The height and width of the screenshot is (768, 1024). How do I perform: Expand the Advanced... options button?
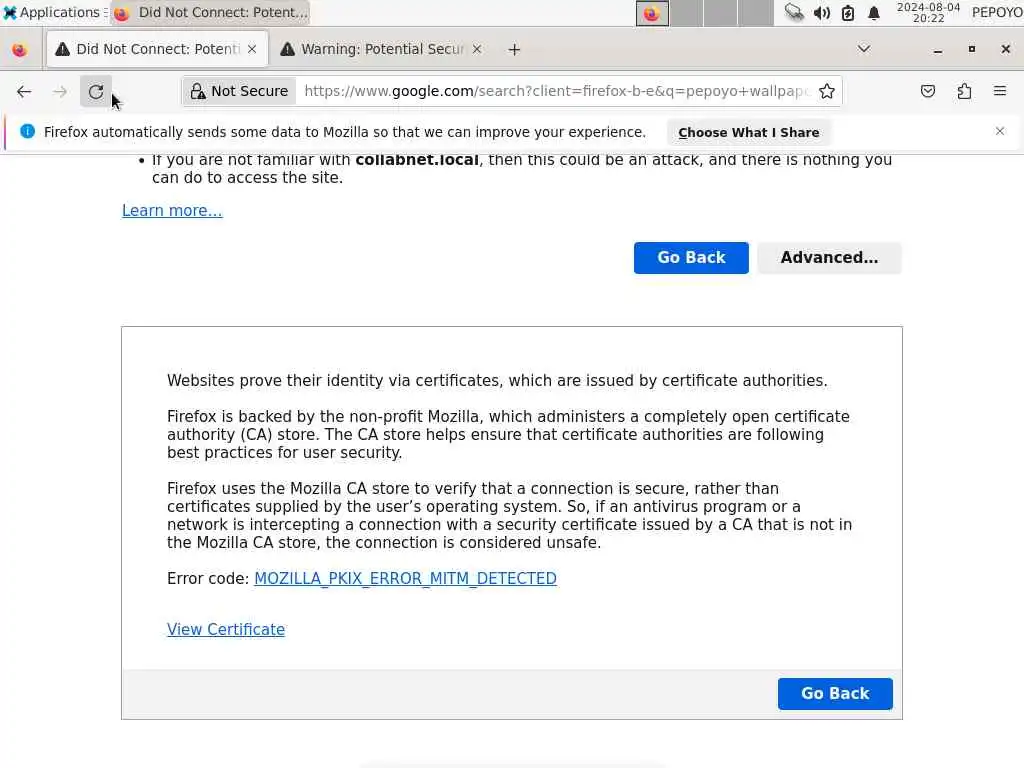829,258
